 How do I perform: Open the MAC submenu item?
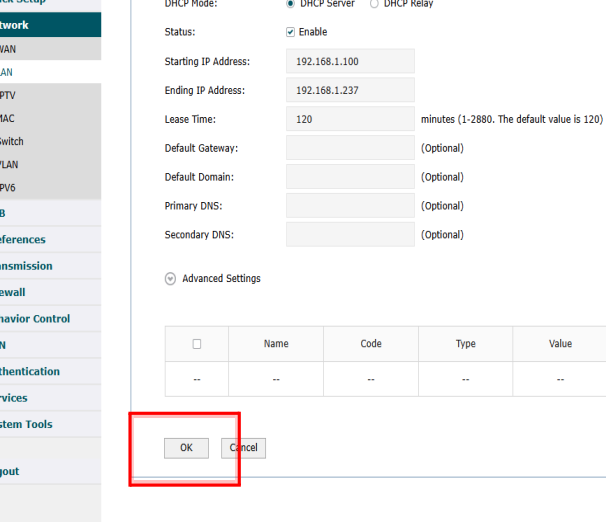(x=50, y=118)
